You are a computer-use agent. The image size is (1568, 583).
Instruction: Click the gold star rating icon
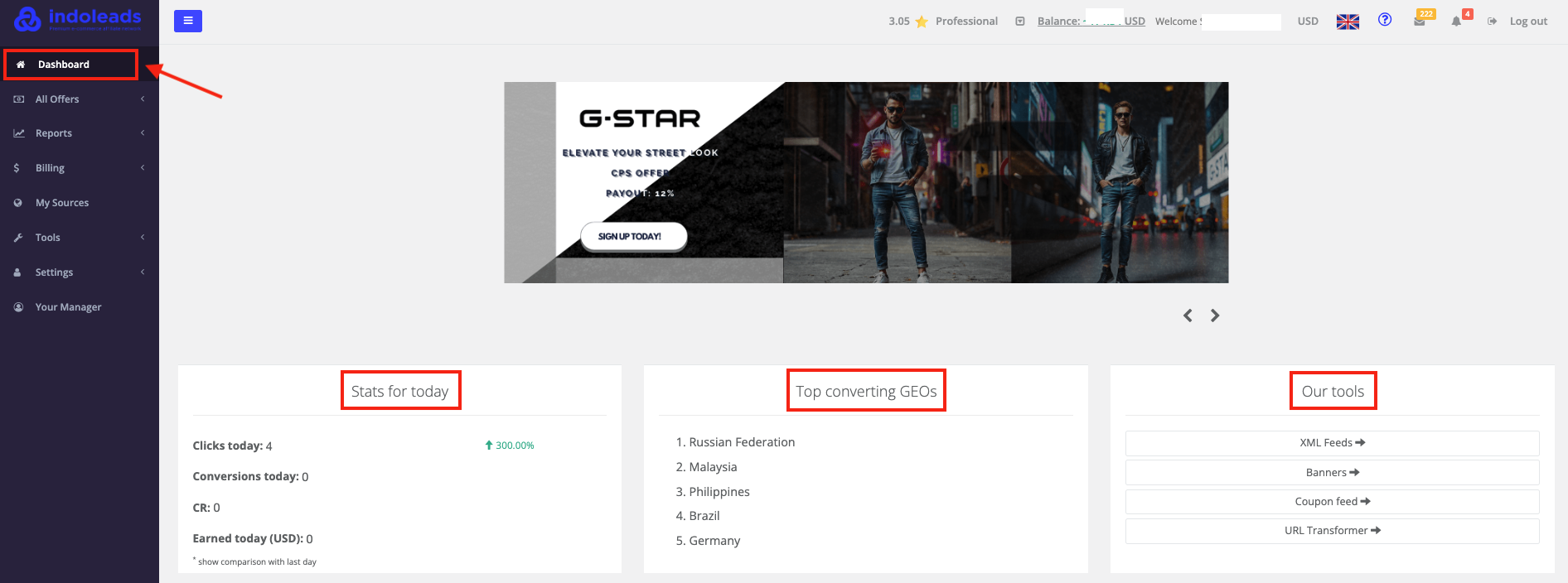point(921,22)
